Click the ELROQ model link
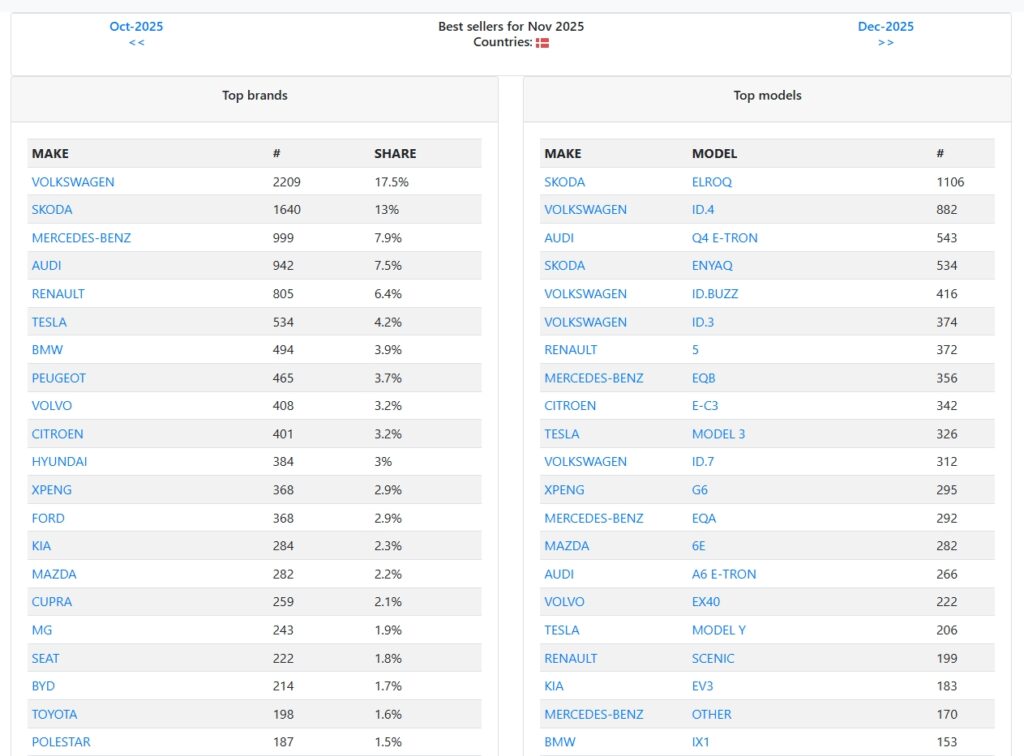1024x756 pixels. [x=713, y=182]
